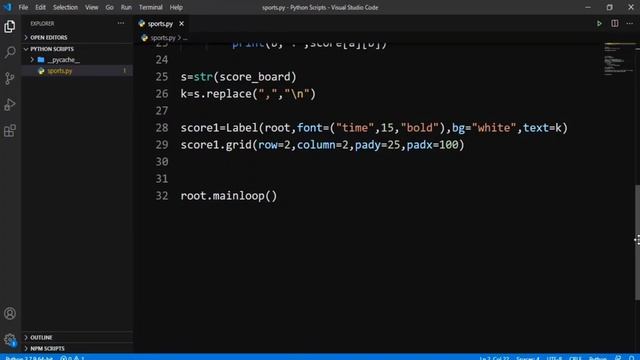Open the Source Control view
The height and width of the screenshot is (360, 640).
[x=10, y=78]
